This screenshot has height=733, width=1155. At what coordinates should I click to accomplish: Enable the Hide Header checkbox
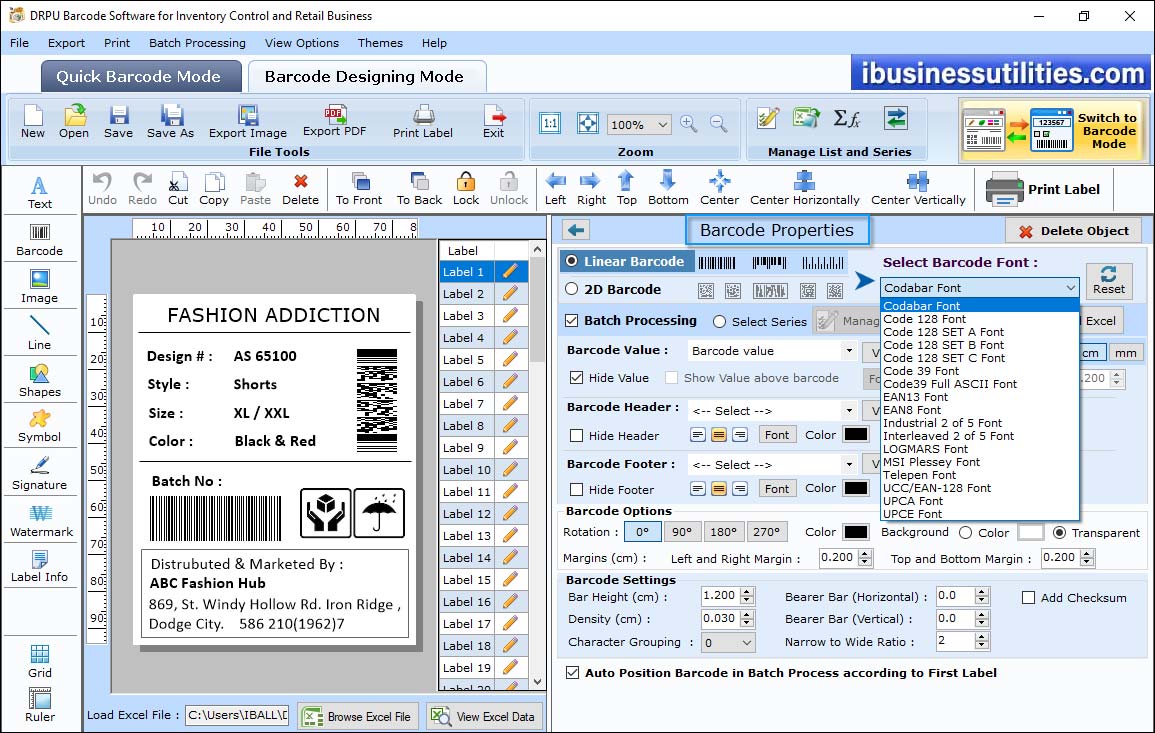[577, 435]
